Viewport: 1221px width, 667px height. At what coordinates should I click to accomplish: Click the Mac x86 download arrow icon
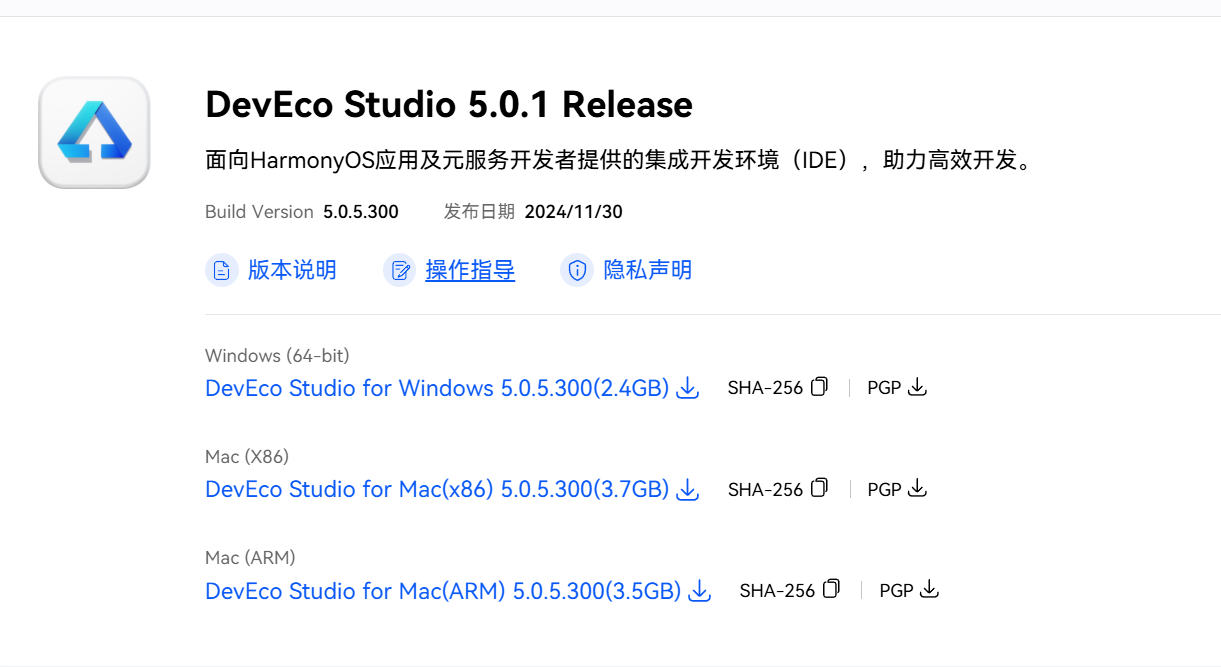pyautogui.click(x=688, y=489)
